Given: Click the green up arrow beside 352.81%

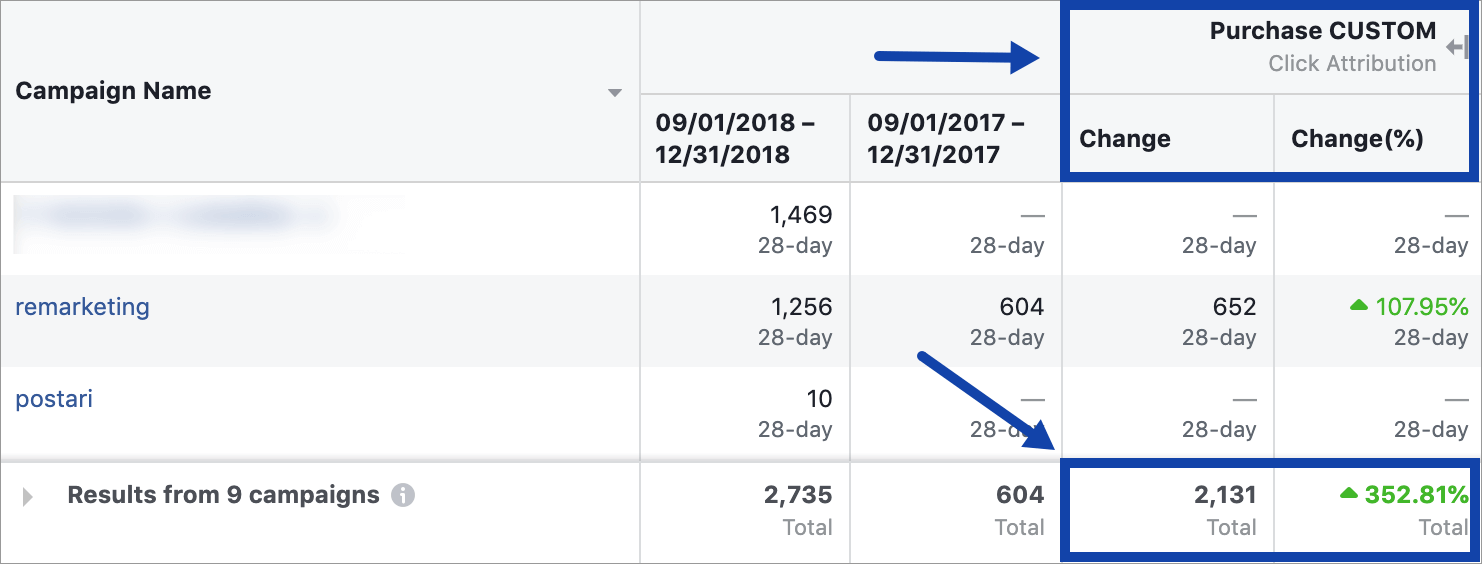Looking at the screenshot, I should coord(1348,493).
